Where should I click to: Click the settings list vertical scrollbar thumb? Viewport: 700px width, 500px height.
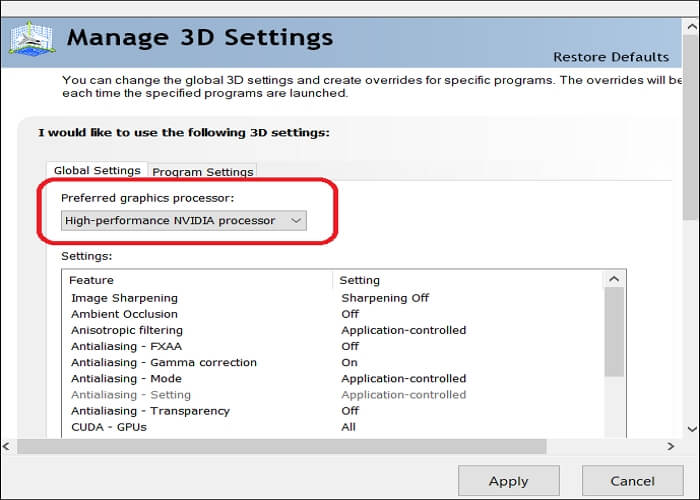click(615, 330)
